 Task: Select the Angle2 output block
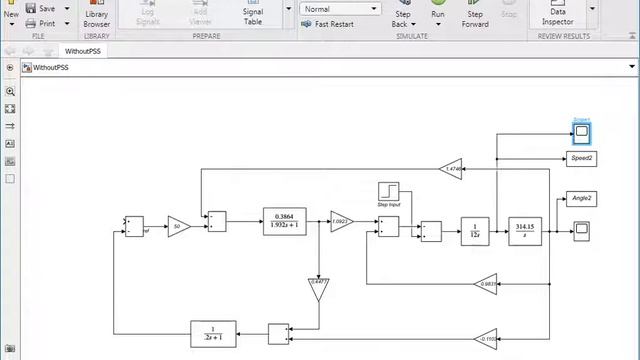(x=582, y=199)
